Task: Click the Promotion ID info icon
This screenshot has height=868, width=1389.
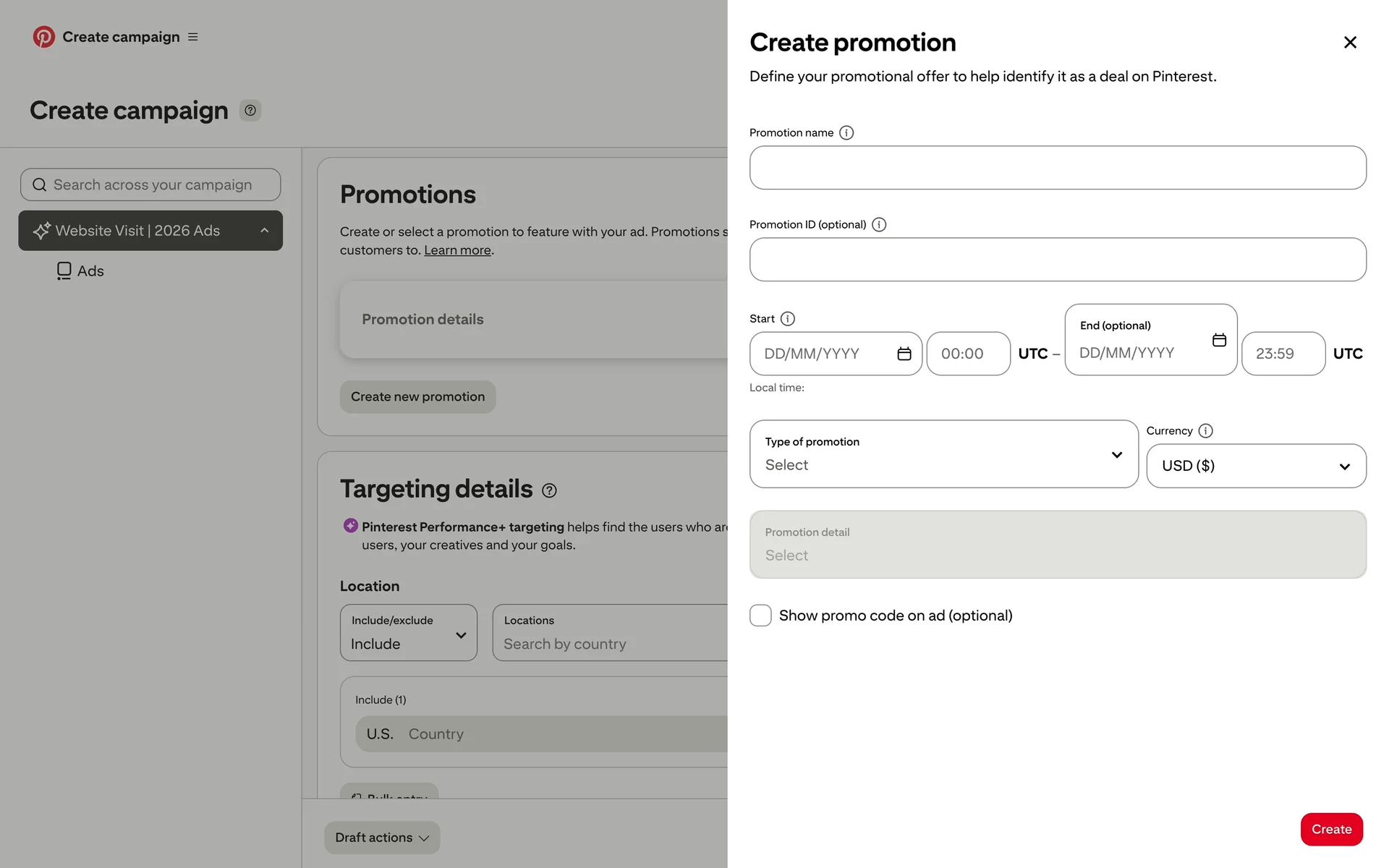Action: click(878, 225)
